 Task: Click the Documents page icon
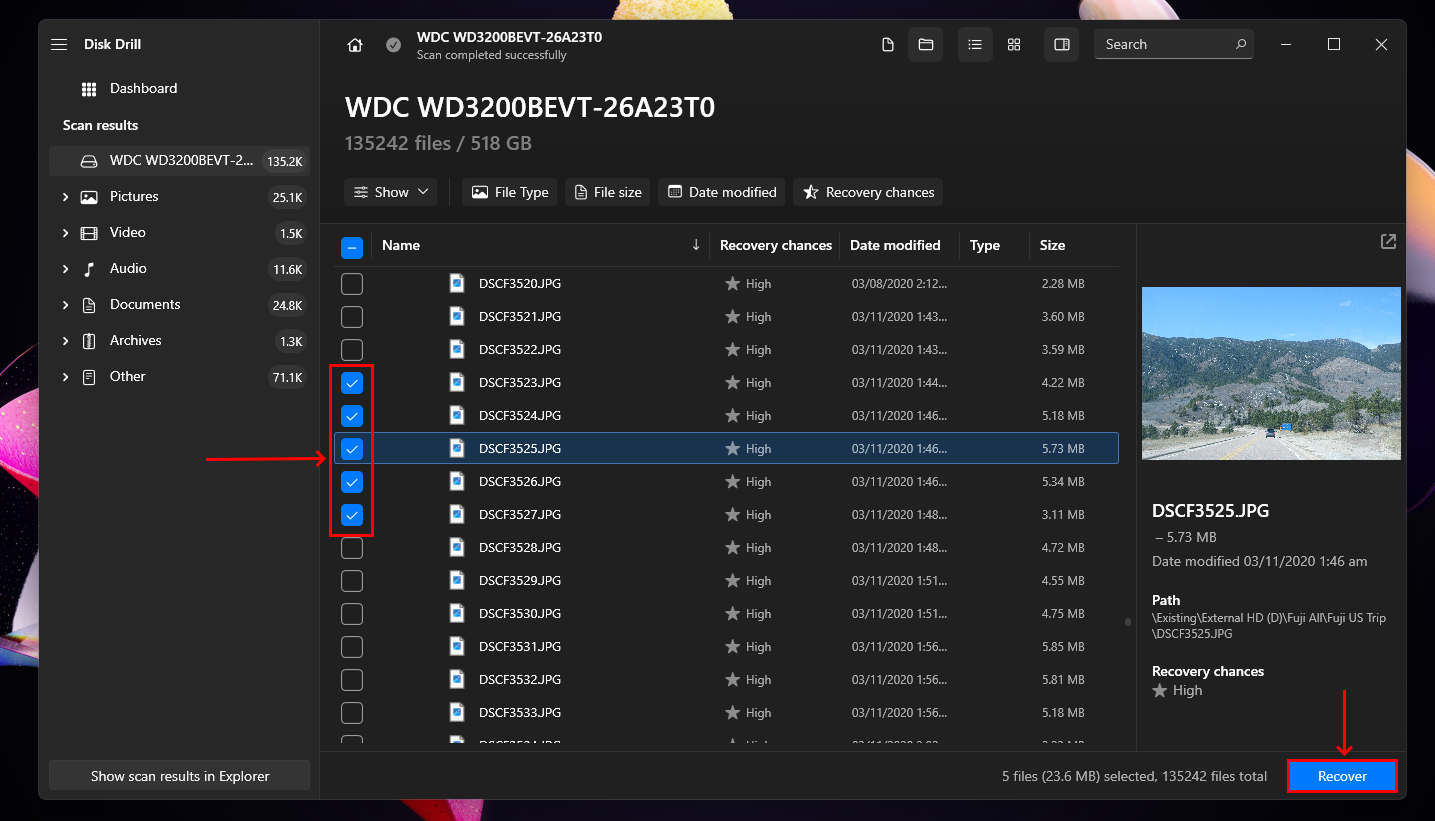(x=89, y=305)
